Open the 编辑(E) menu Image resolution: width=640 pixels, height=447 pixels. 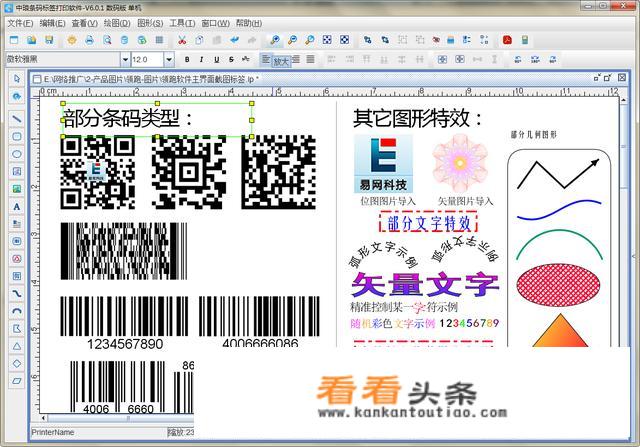pos(52,23)
